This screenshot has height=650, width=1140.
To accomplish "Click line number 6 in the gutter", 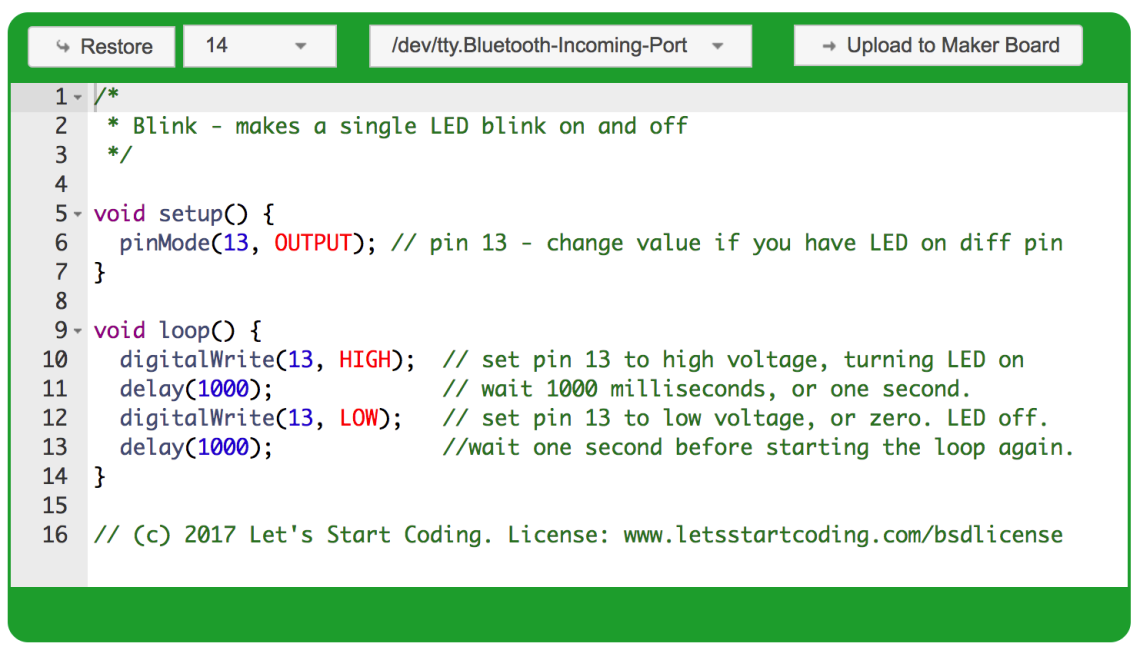I will tap(61, 242).
